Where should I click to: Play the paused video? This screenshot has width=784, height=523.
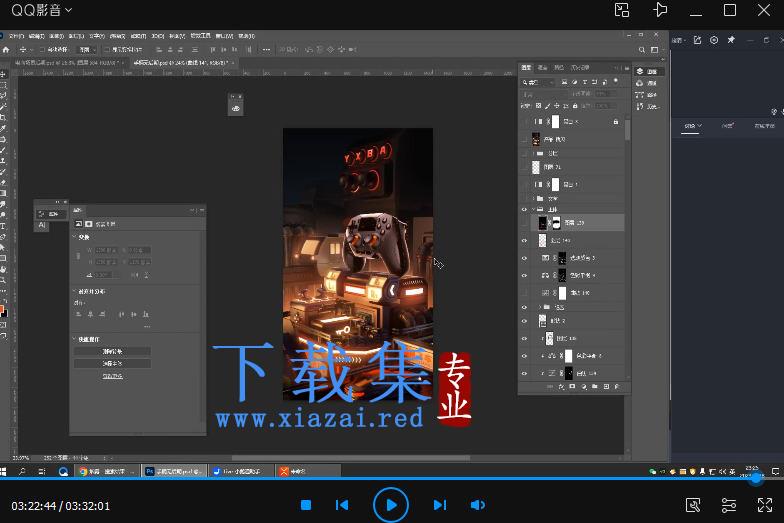click(x=391, y=506)
